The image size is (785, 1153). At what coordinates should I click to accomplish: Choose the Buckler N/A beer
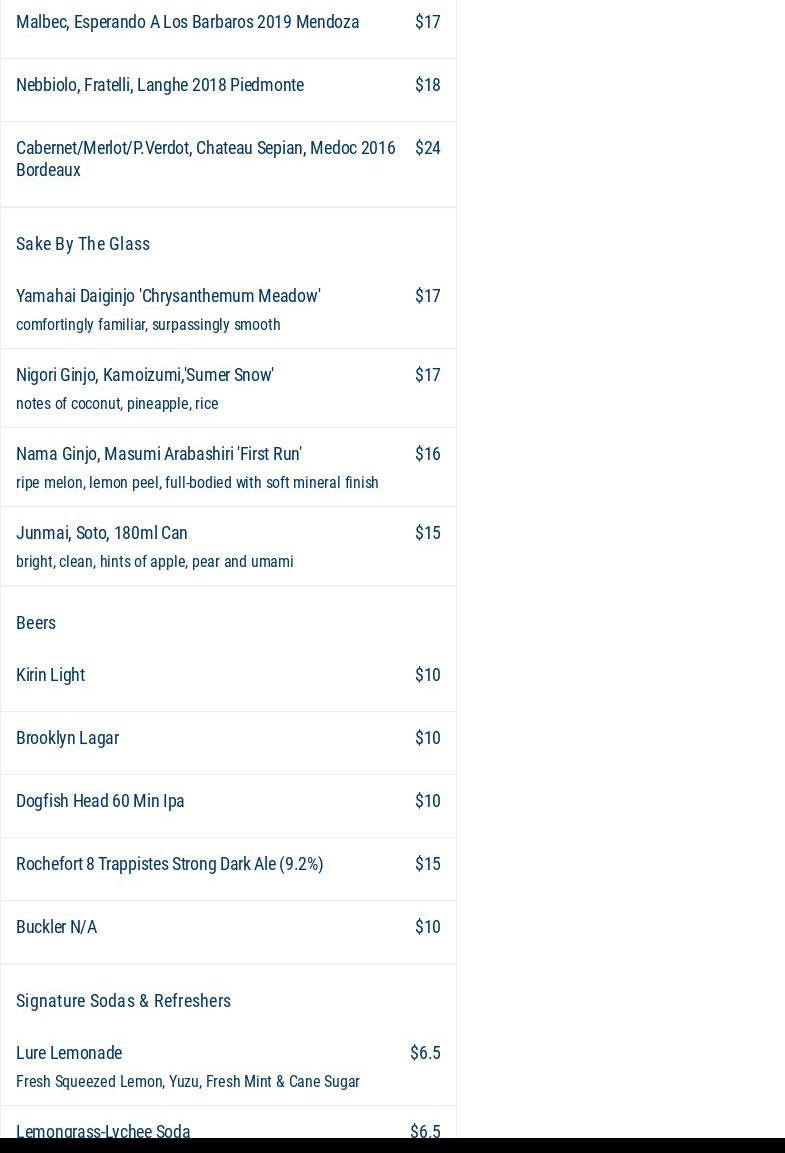[x=57, y=927]
